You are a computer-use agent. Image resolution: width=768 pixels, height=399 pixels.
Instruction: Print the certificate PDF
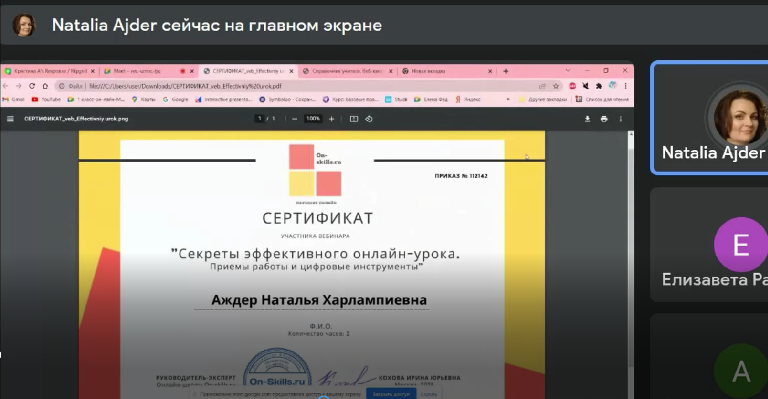604,119
